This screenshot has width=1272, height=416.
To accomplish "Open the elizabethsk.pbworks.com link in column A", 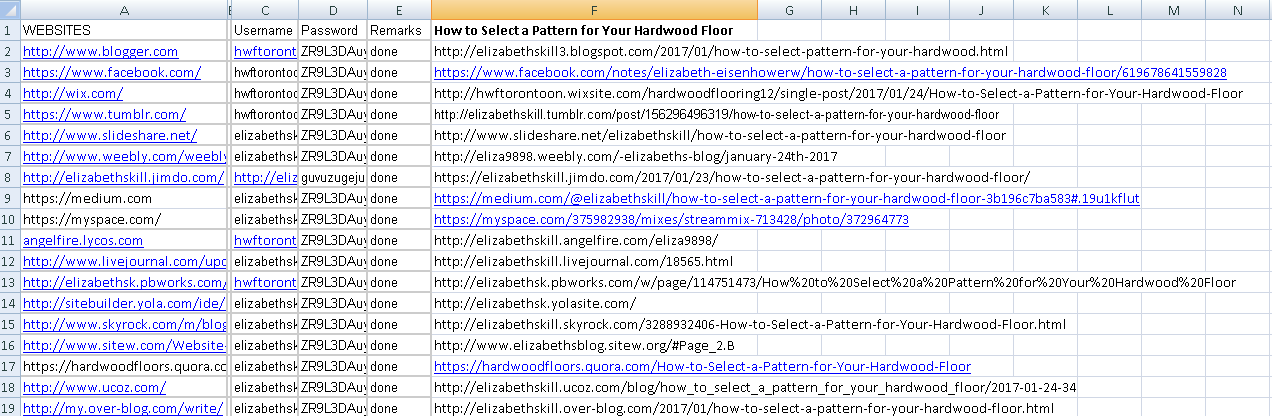I will coord(125,282).
